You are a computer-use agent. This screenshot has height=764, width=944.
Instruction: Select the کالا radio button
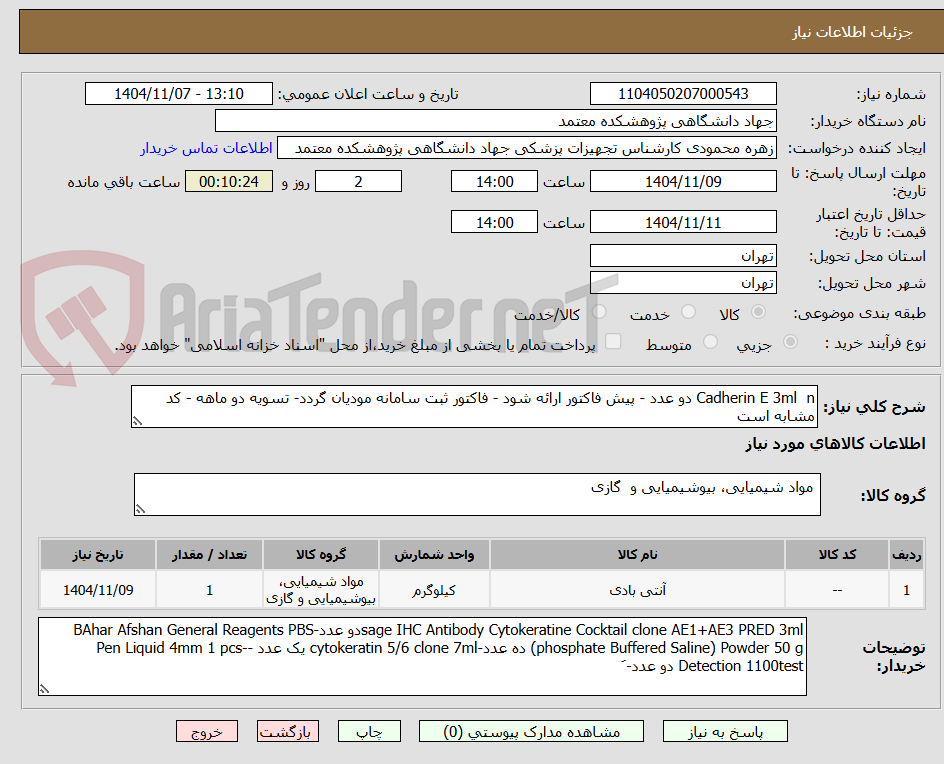(x=759, y=312)
